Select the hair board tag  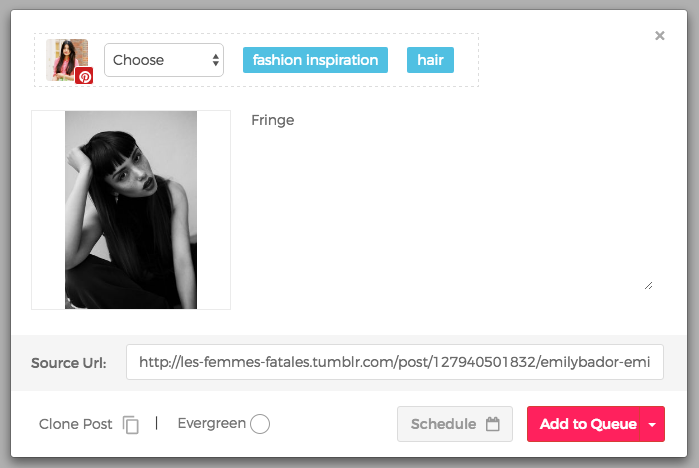tap(430, 60)
